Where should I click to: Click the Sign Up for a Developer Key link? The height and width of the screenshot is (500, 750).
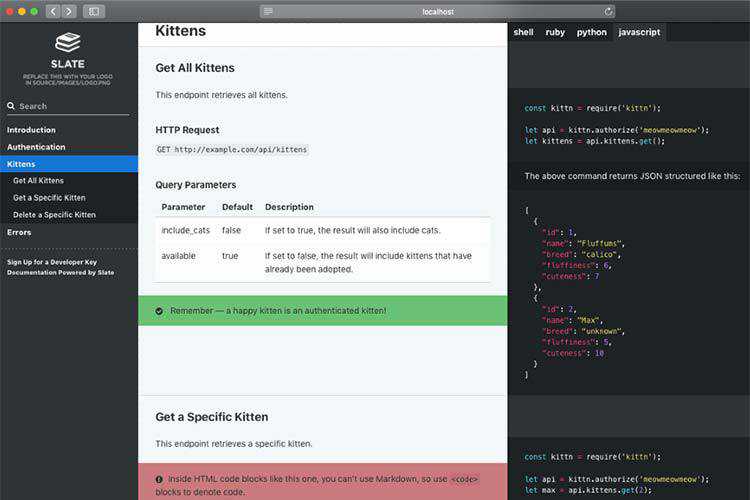tap(50, 262)
